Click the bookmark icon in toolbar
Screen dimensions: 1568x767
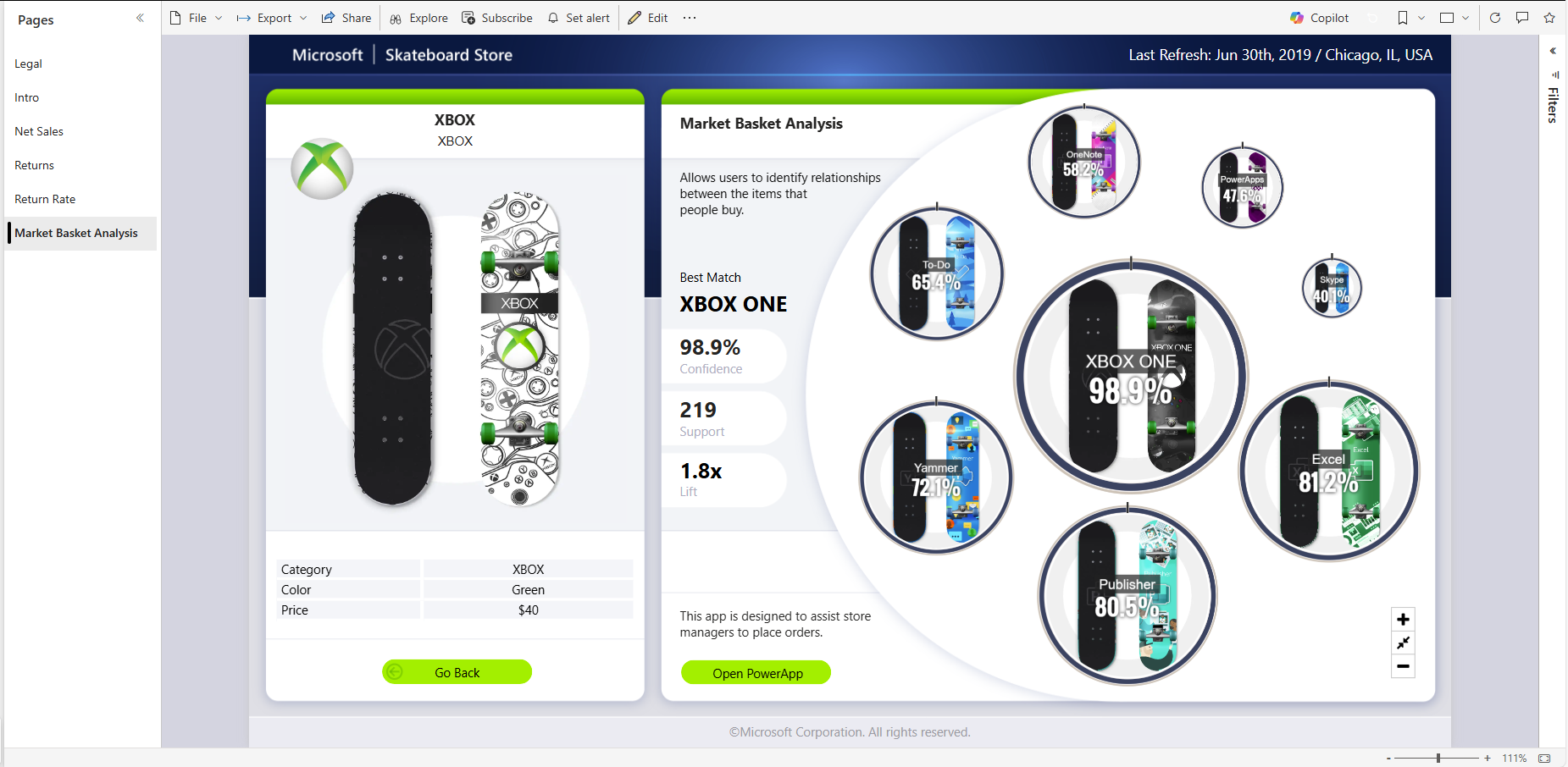1403,18
